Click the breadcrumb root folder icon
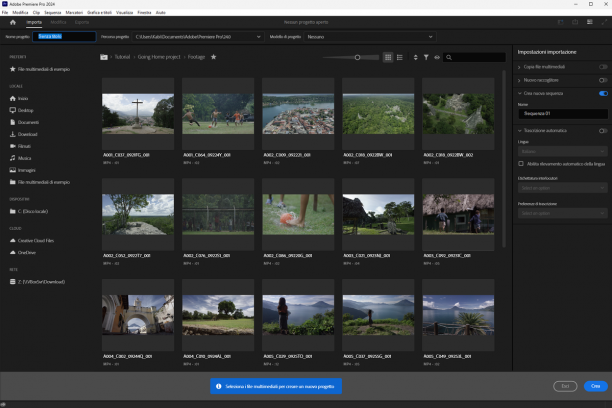Screen dimensions: 612x408 104,57
